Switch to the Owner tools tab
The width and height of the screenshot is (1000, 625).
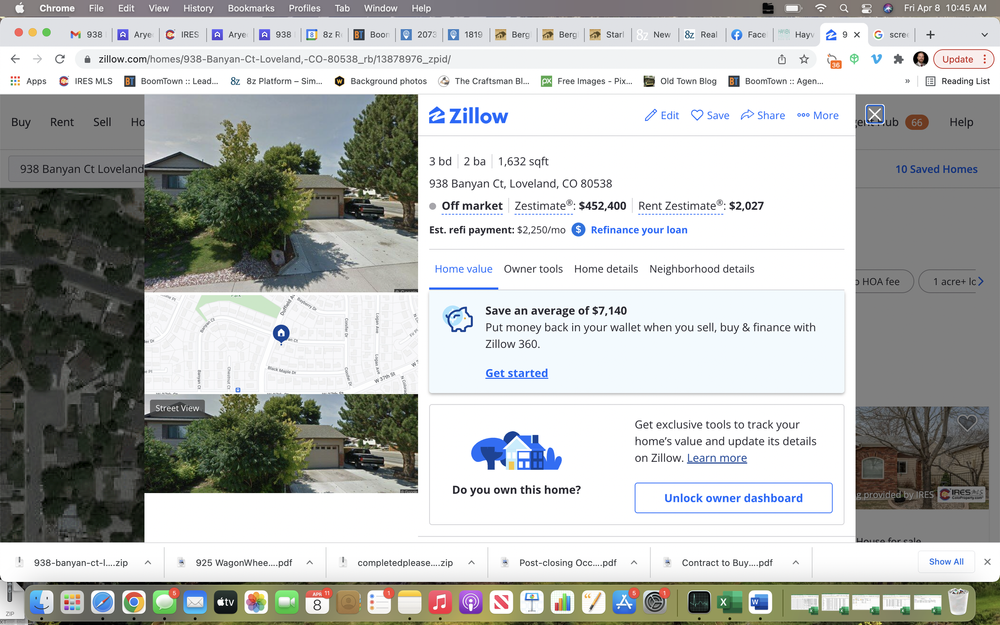pyautogui.click(x=533, y=269)
